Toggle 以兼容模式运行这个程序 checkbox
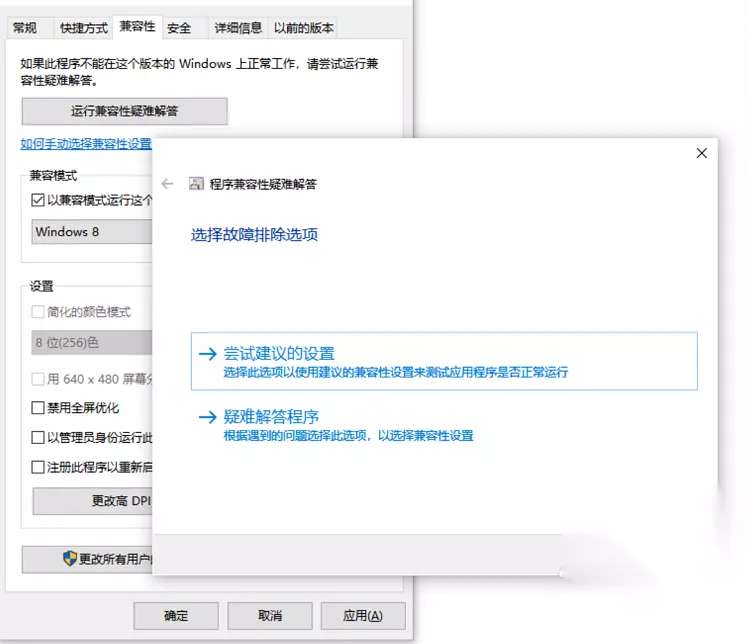Viewport: 748px width, 644px height. click(38, 200)
